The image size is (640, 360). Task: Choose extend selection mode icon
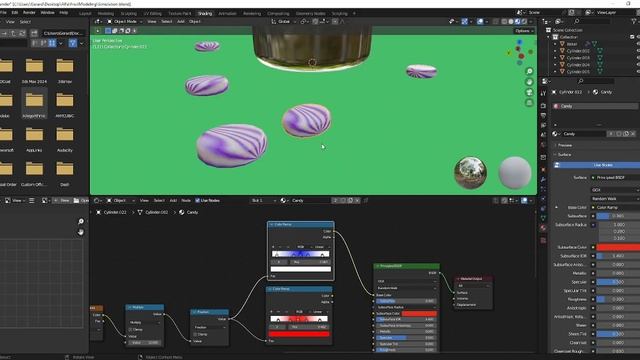[115, 31]
